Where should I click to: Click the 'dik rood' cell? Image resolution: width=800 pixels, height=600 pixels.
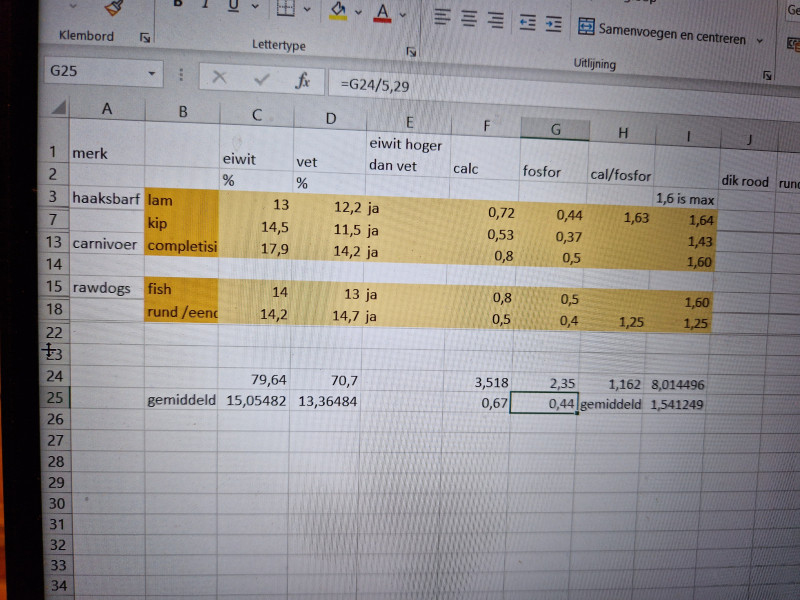click(747, 181)
